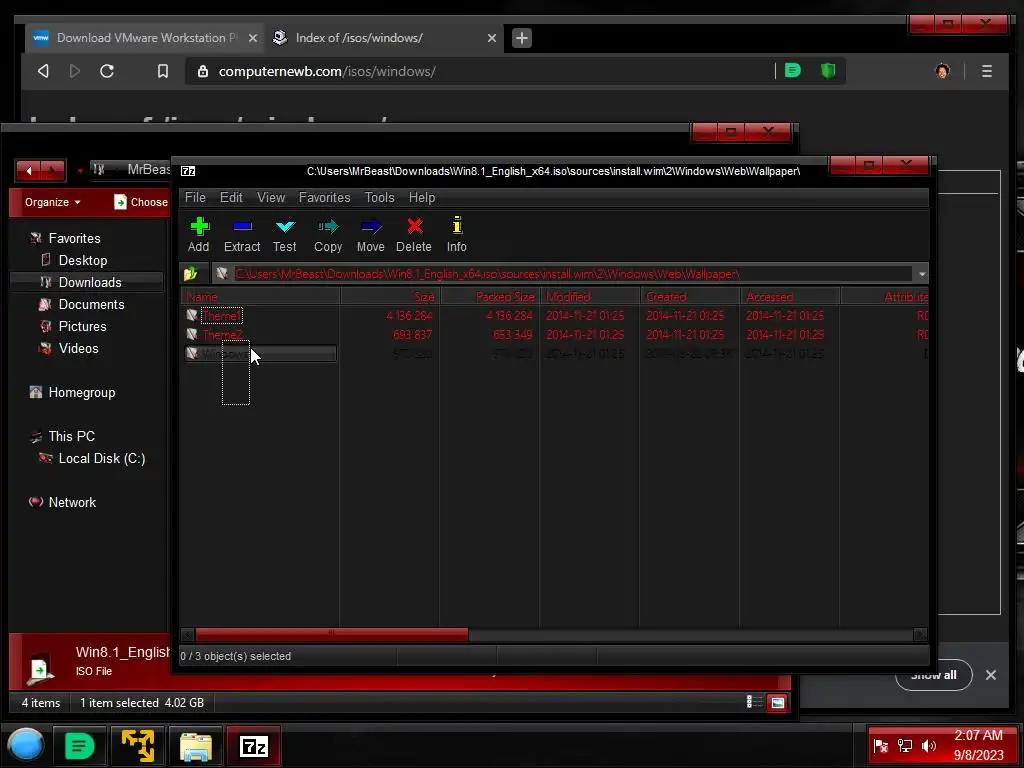Run the Test archive tool
Viewport: 1024px width, 768px height.
285,235
